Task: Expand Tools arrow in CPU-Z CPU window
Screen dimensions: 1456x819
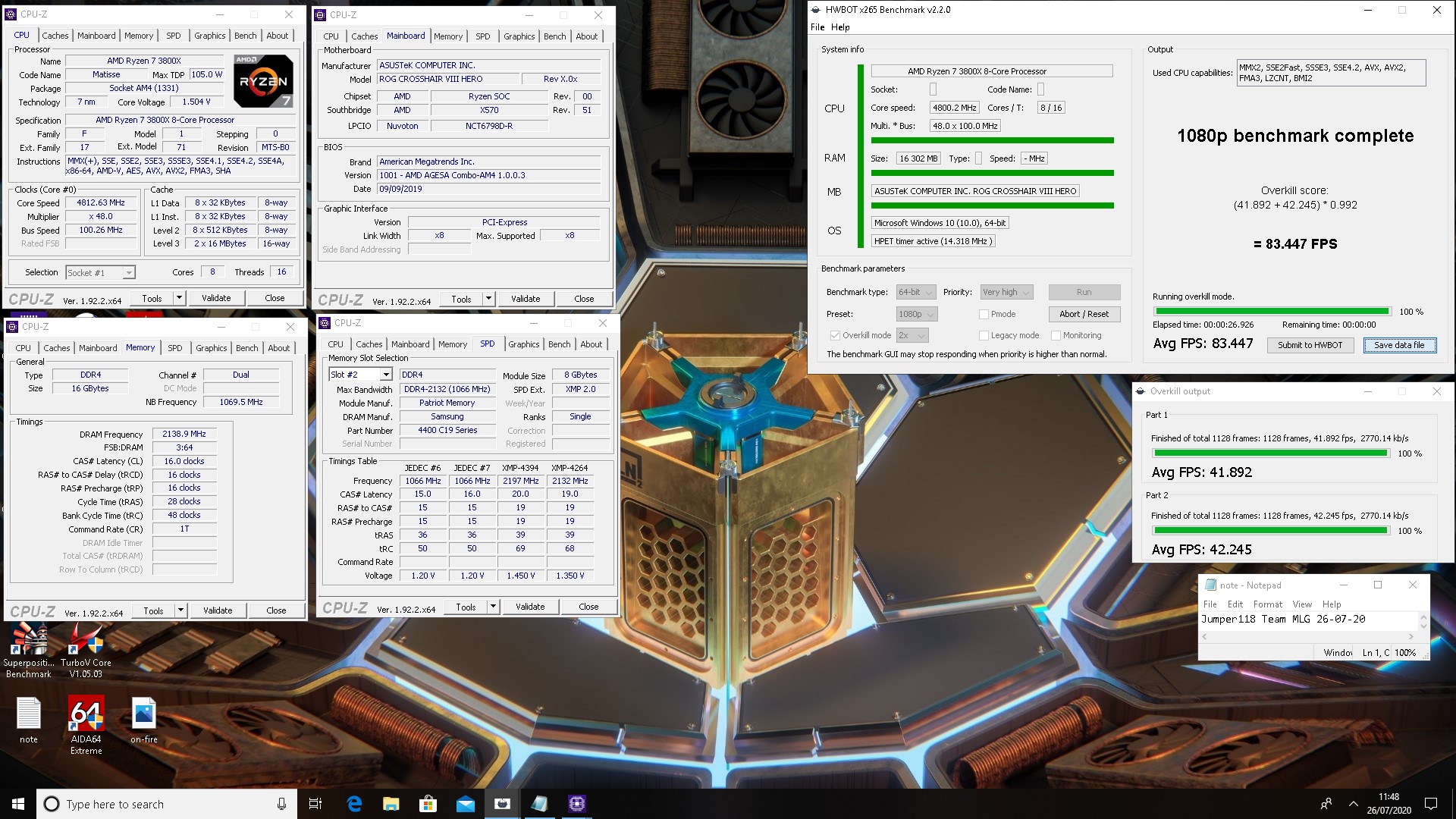Action: 180,298
